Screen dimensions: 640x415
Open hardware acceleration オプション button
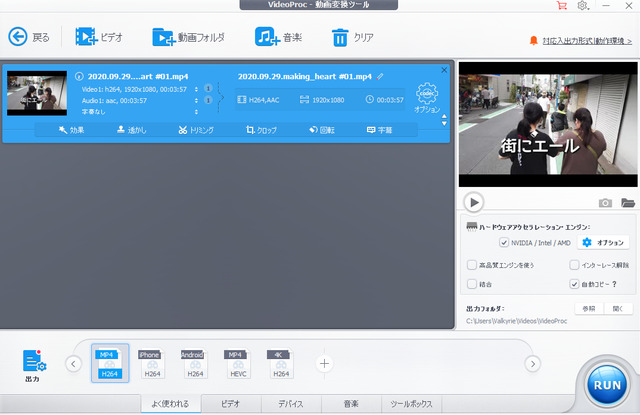[x=603, y=242]
